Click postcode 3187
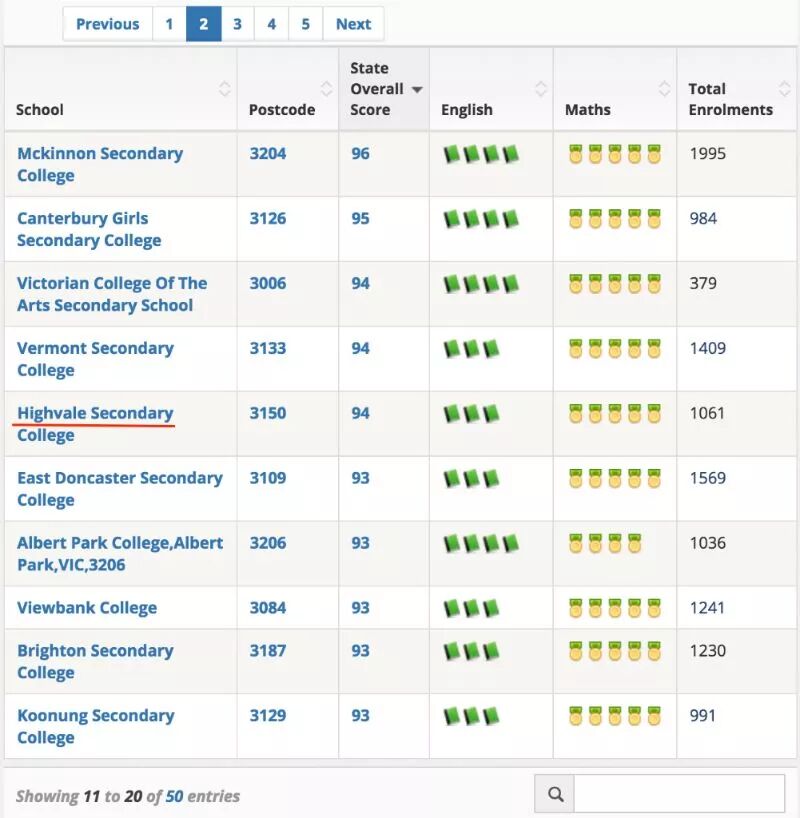 click(268, 651)
